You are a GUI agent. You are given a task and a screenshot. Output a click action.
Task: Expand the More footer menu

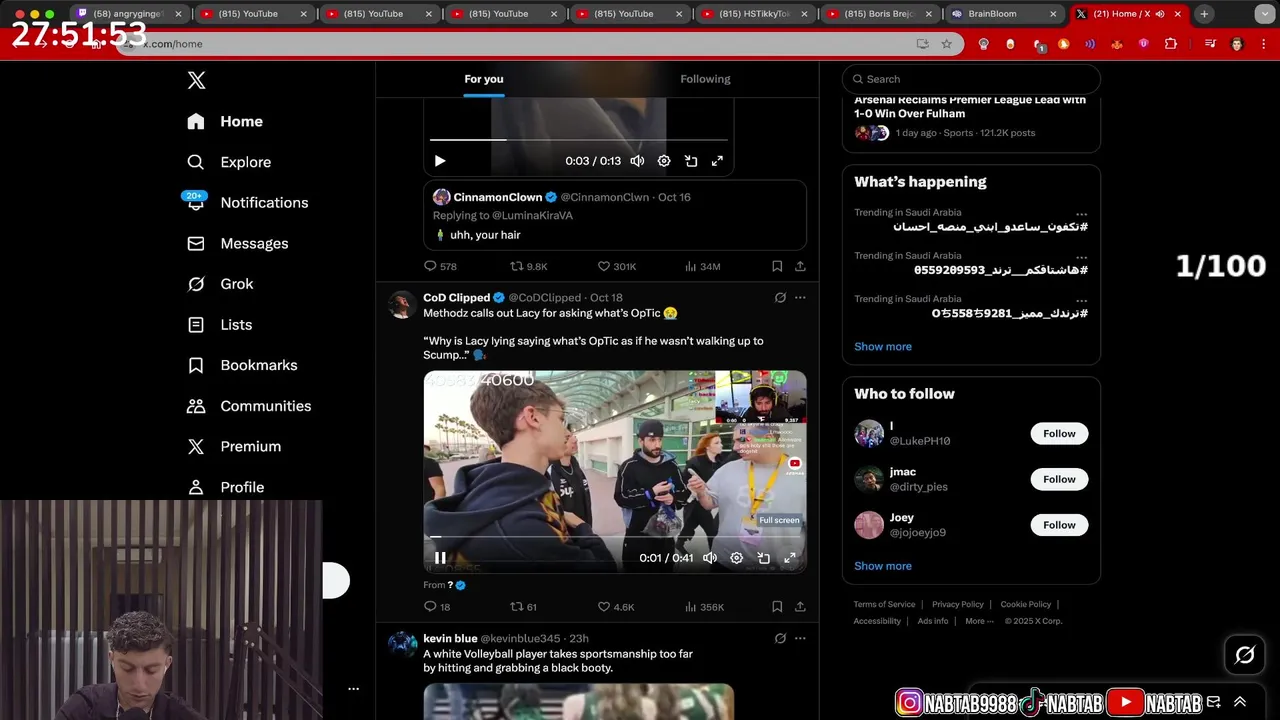point(979,621)
